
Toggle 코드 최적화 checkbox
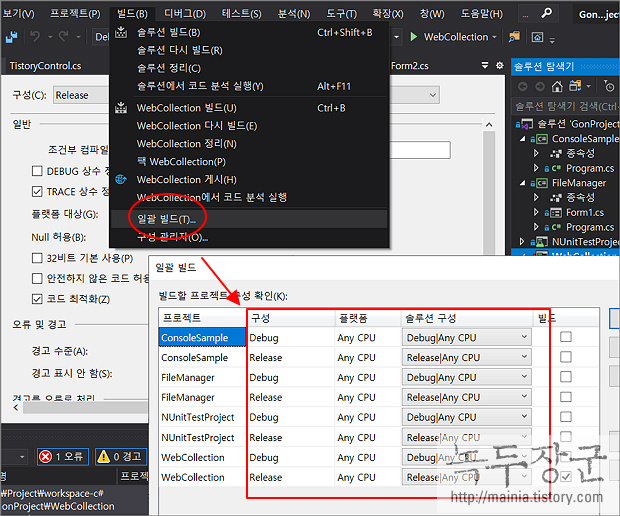[x=37, y=299]
